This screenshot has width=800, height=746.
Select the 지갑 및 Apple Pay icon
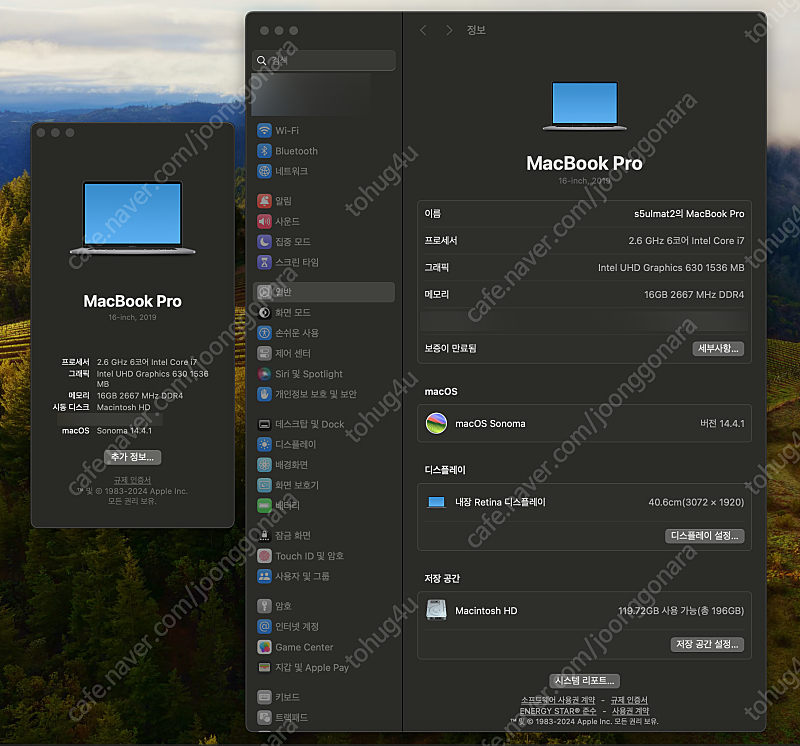pyautogui.click(x=264, y=667)
